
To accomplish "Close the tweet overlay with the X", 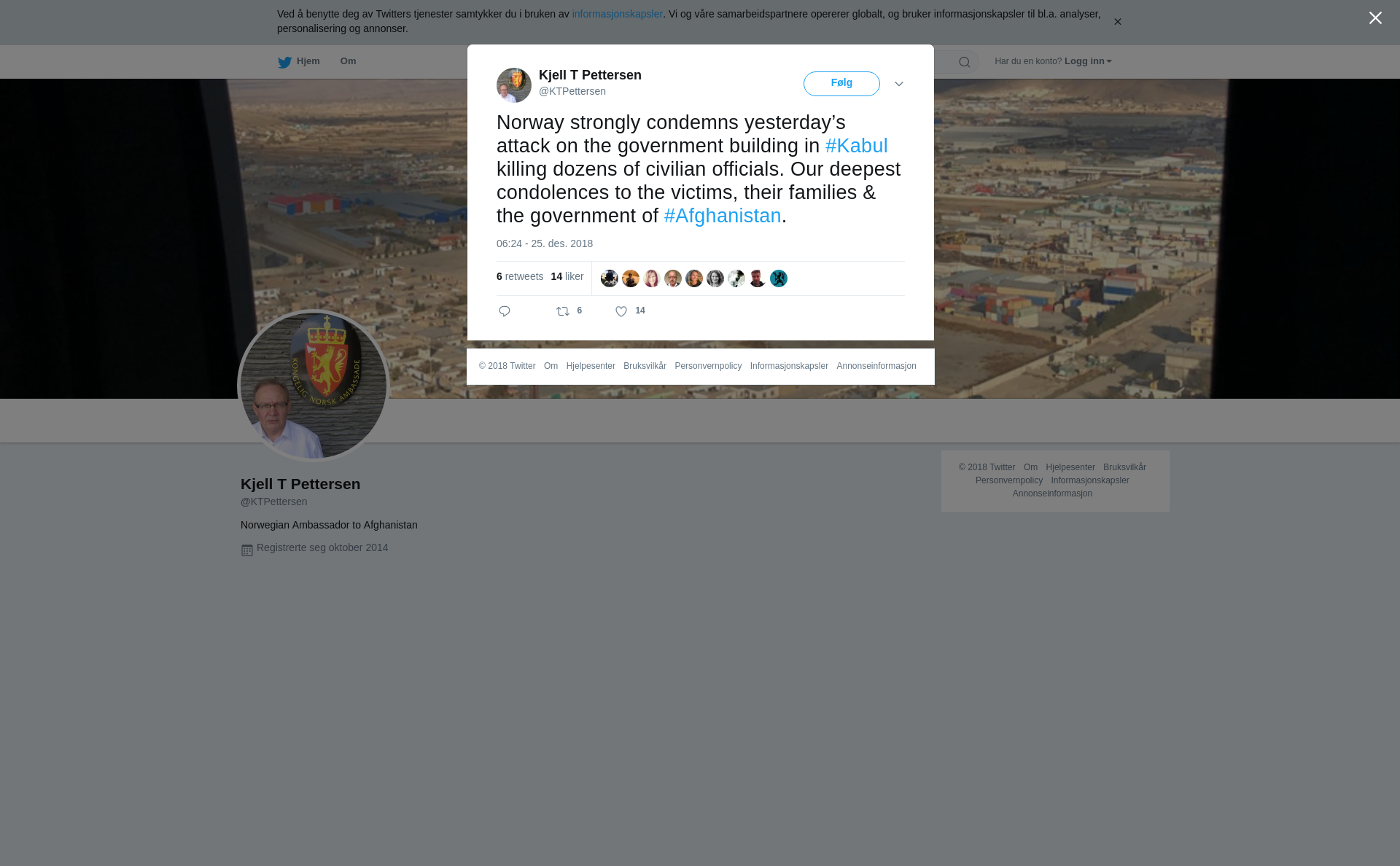I will [x=1375, y=18].
